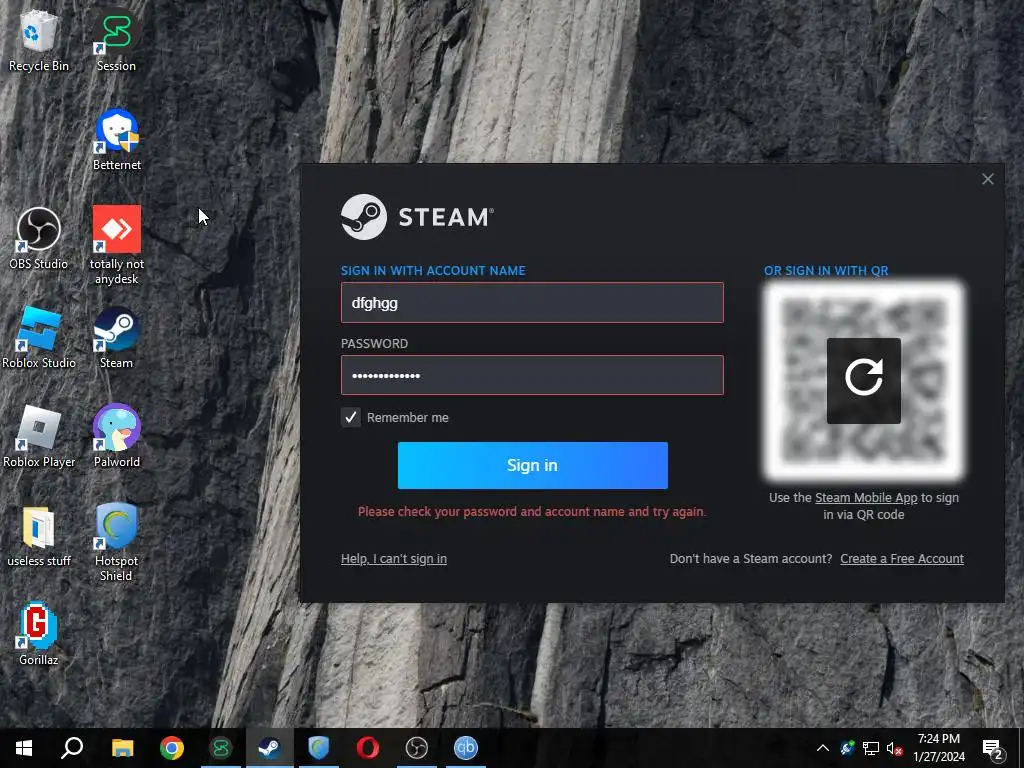The height and width of the screenshot is (768, 1024).
Task: Open the notification center icon
Action: (x=993, y=749)
